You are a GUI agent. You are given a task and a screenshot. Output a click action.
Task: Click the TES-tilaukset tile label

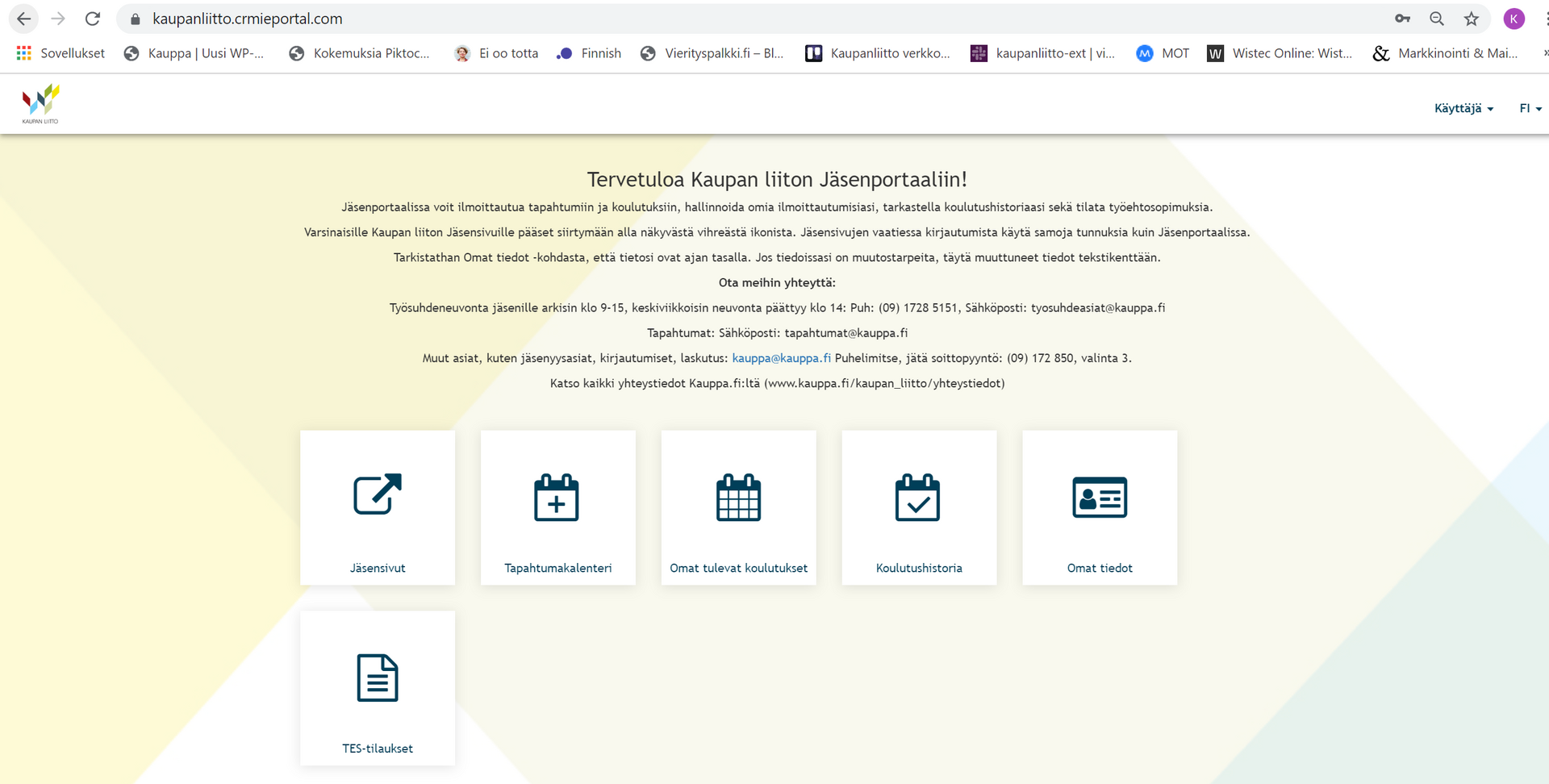point(378,749)
